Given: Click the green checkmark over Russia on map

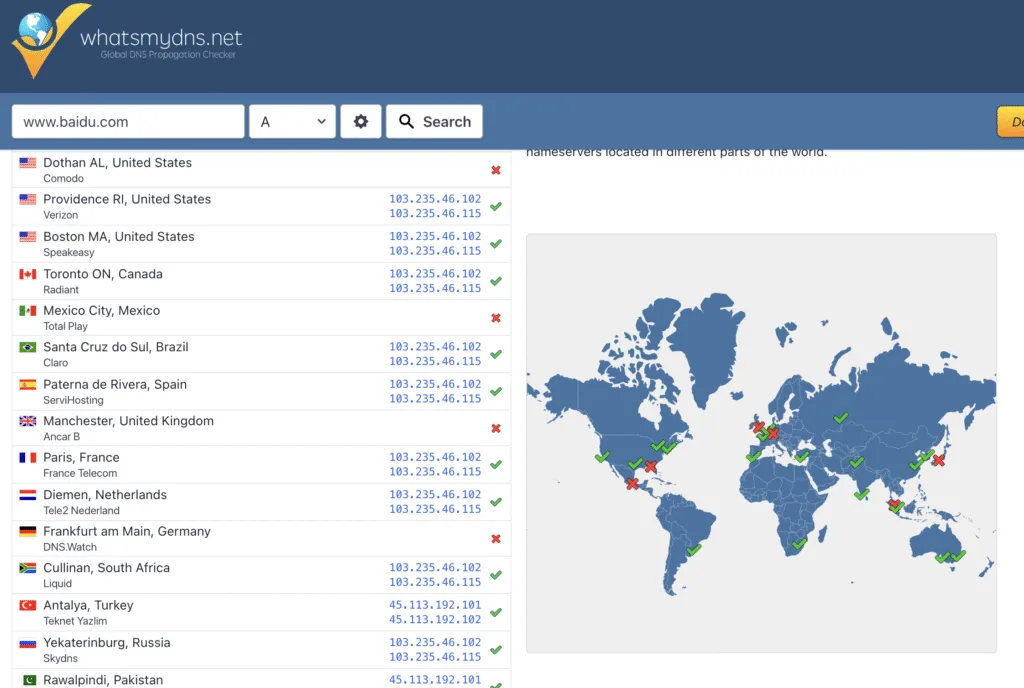Looking at the screenshot, I should (841, 417).
